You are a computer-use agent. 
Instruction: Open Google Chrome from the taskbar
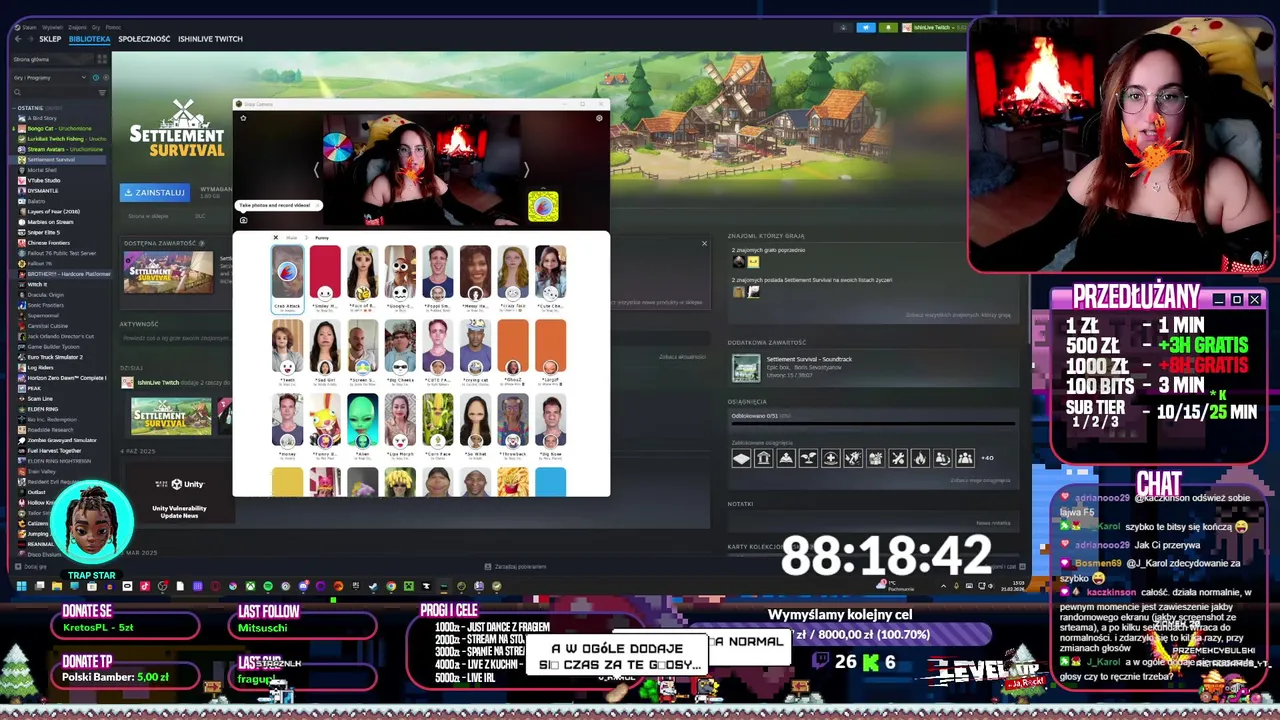[x=391, y=586]
